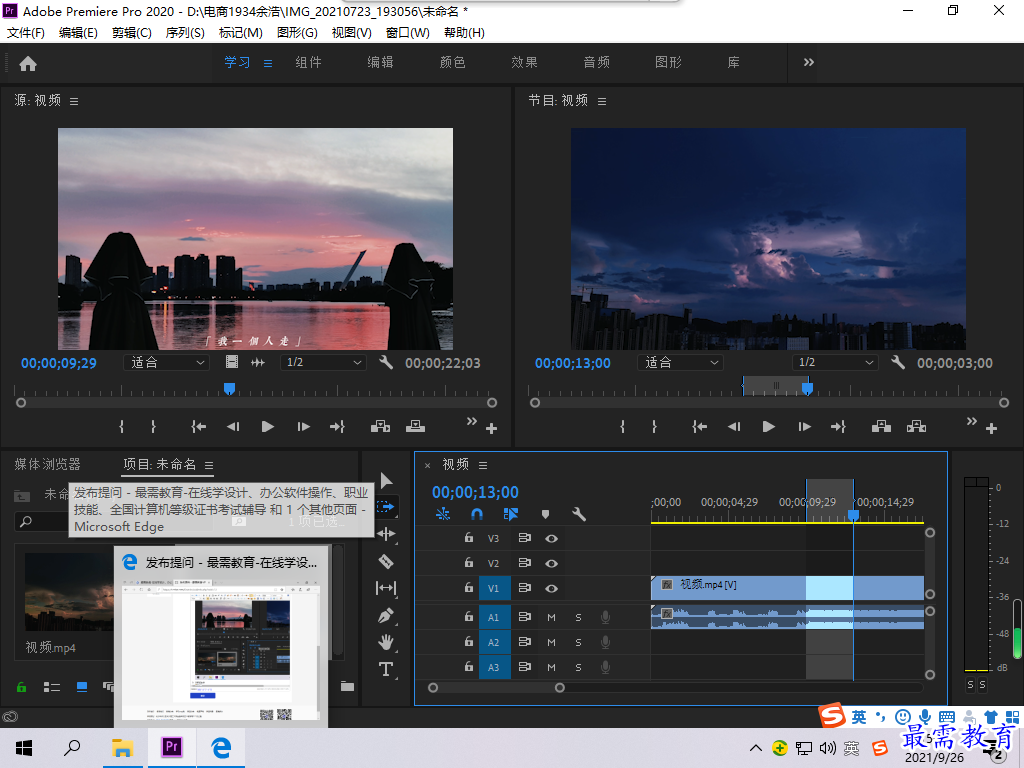Screen dimensions: 1024x768
Task: Open Source monitor button editor plus
Action: tap(492, 429)
